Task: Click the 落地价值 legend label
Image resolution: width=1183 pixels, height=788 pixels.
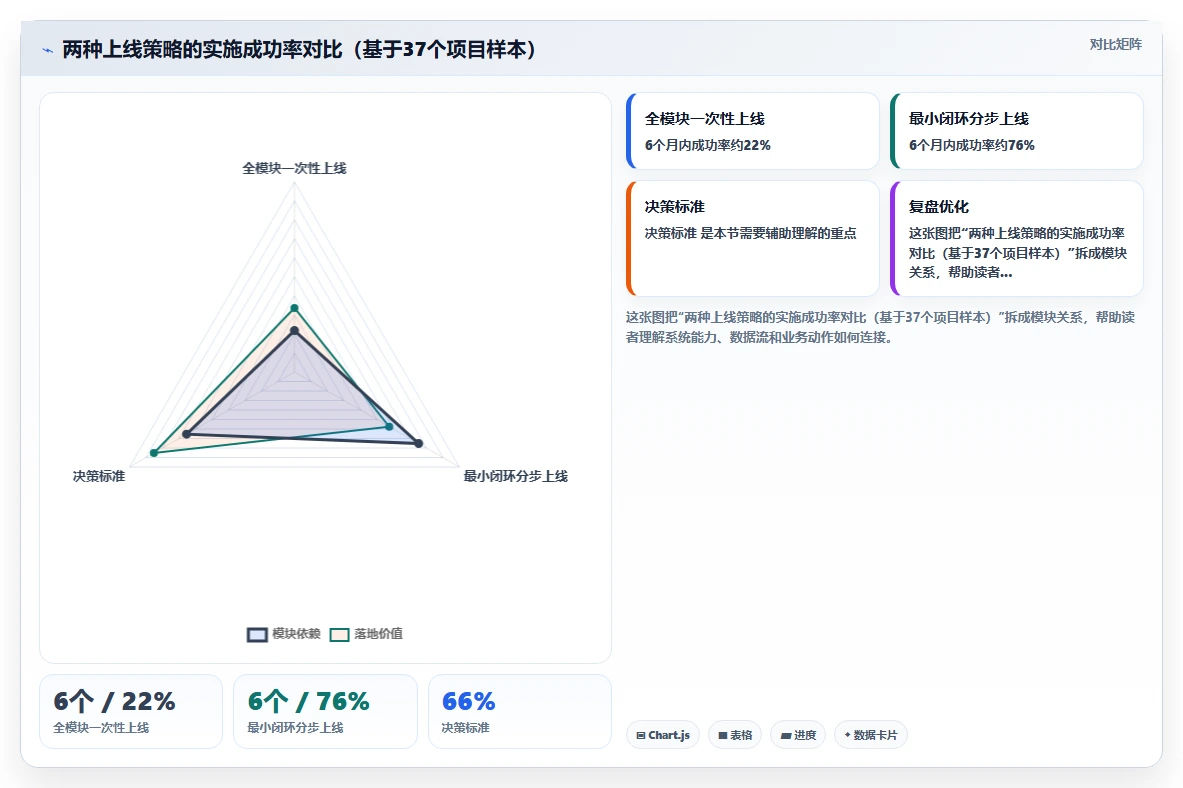Action: click(379, 634)
